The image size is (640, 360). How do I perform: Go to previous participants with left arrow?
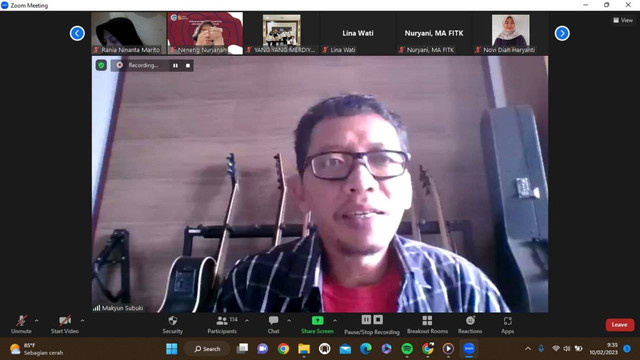point(77,33)
